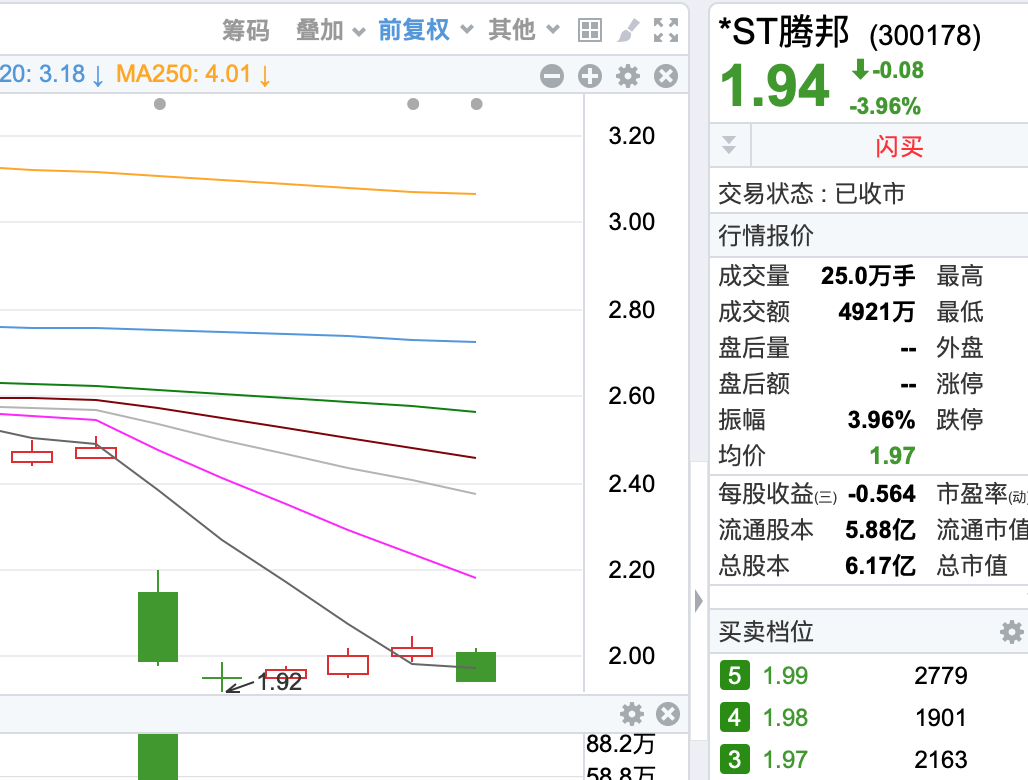Click the 振幅 value 3.96%
The width and height of the screenshot is (1028, 780).
pos(881,419)
